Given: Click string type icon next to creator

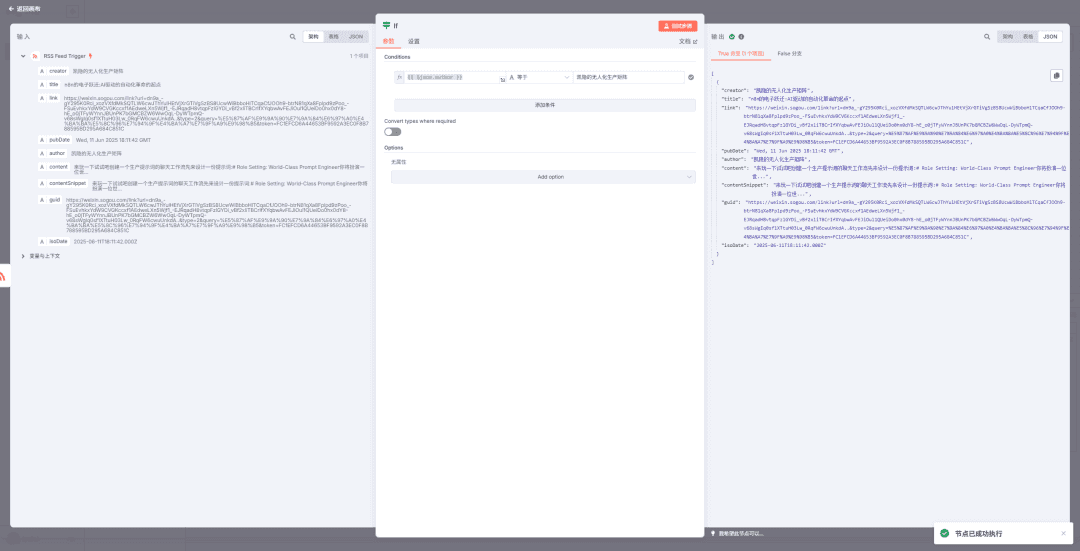Looking at the screenshot, I should point(42,71).
